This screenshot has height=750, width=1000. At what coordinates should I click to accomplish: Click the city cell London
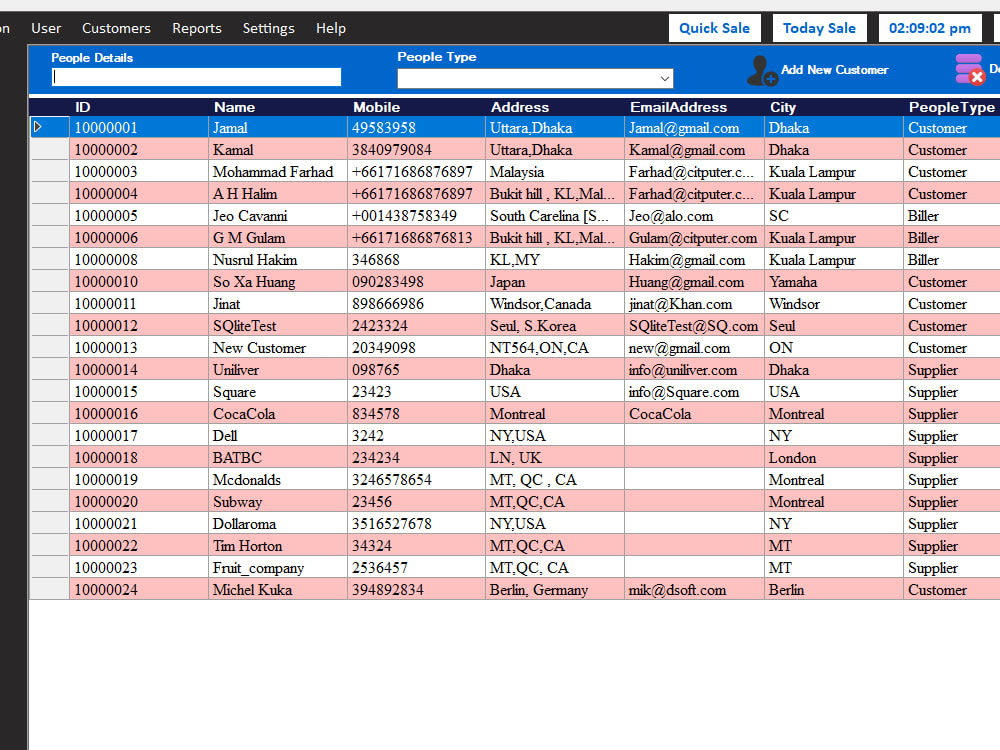click(834, 457)
